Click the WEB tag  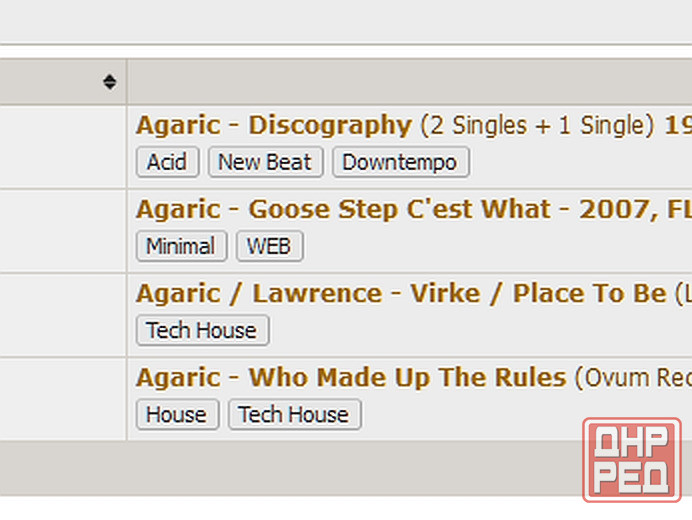[x=269, y=246]
